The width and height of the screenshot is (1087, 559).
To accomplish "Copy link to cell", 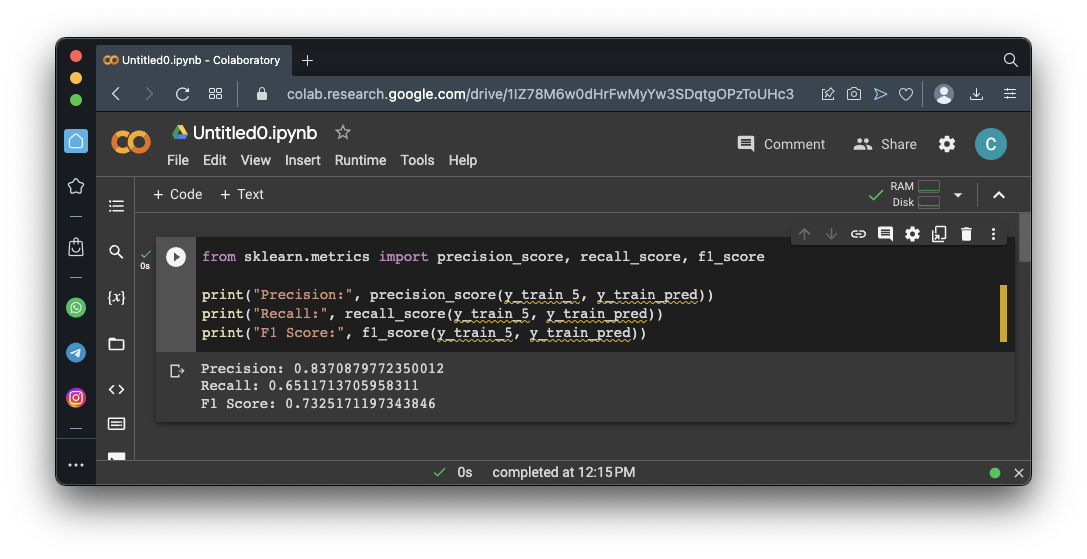I will (858, 234).
